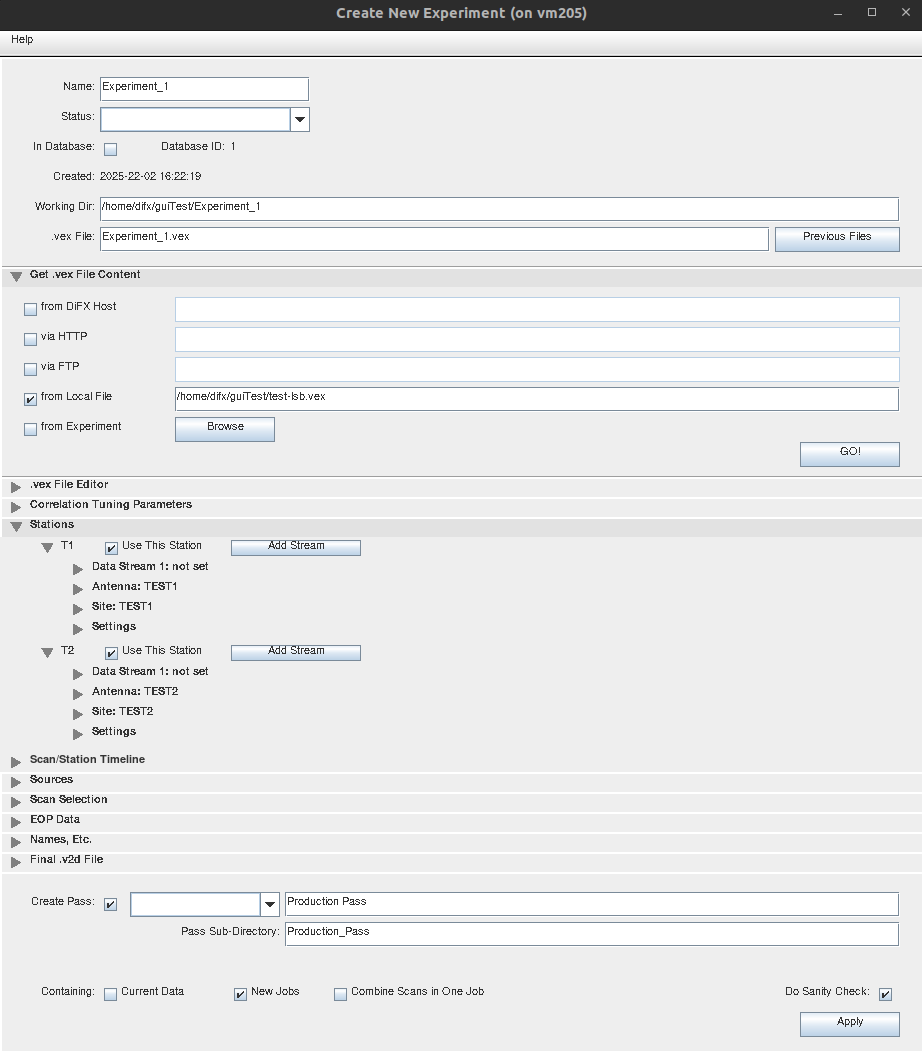The image size is (922, 1051).
Task: Enable the via HTTP checkbox
Action: click(x=31, y=340)
